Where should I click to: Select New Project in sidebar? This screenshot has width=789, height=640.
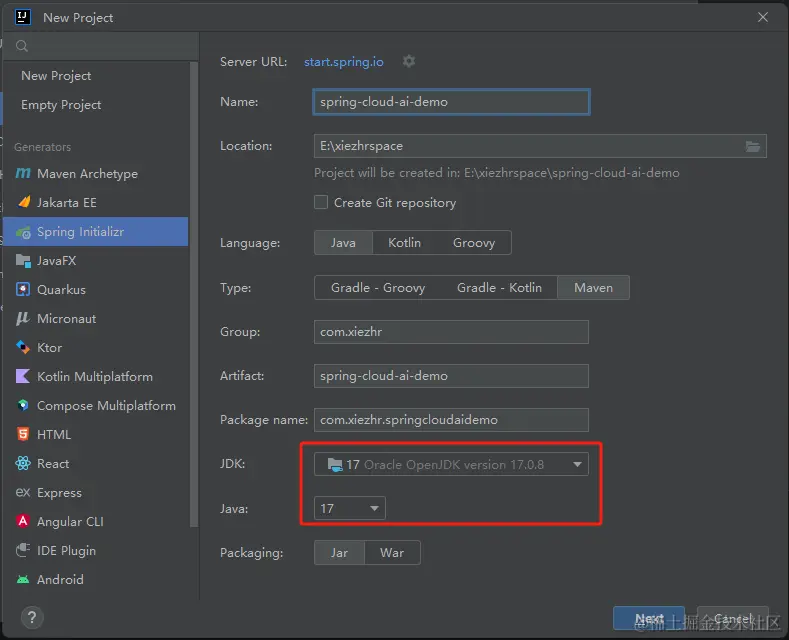[56, 76]
